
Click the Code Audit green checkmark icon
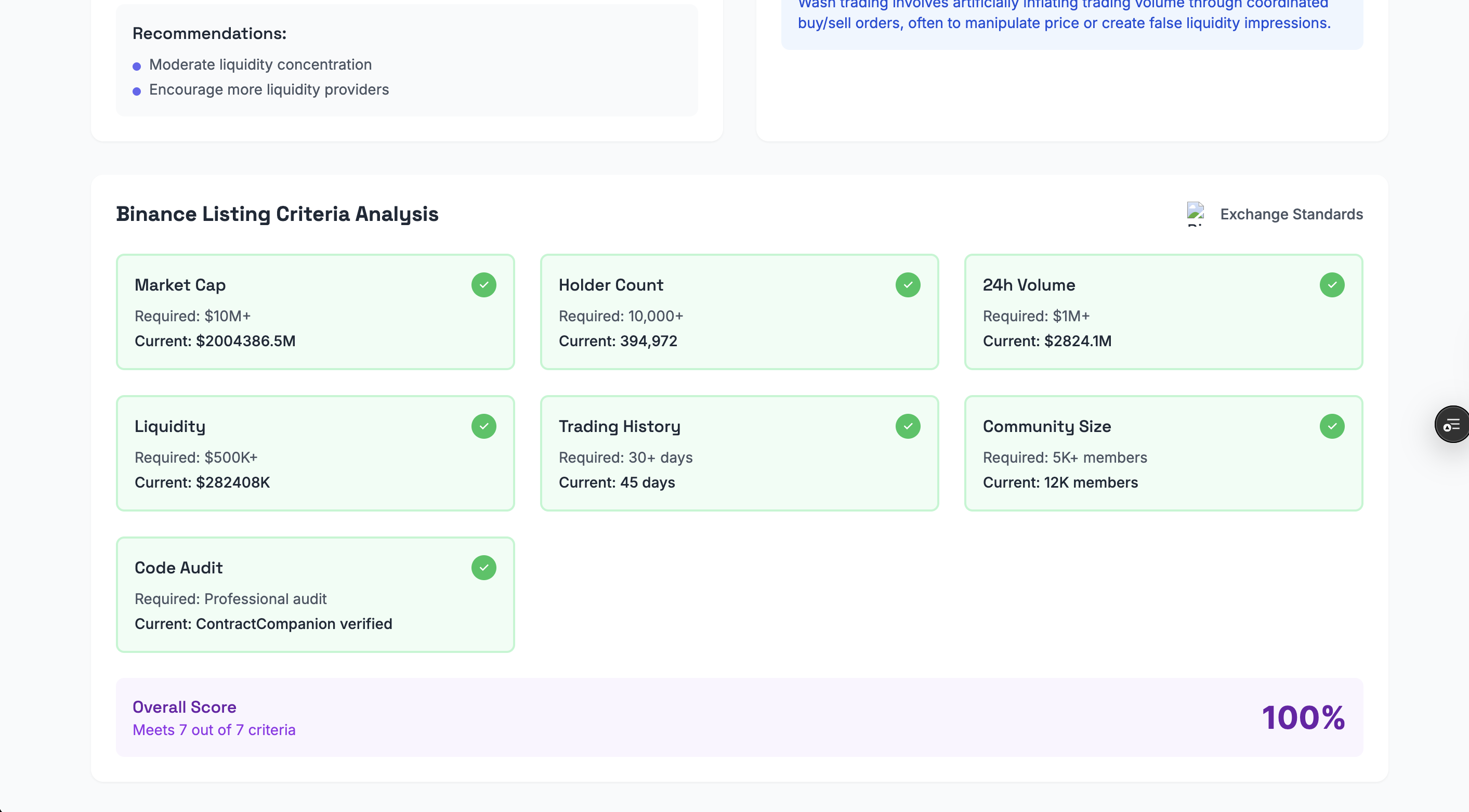point(483,568)
